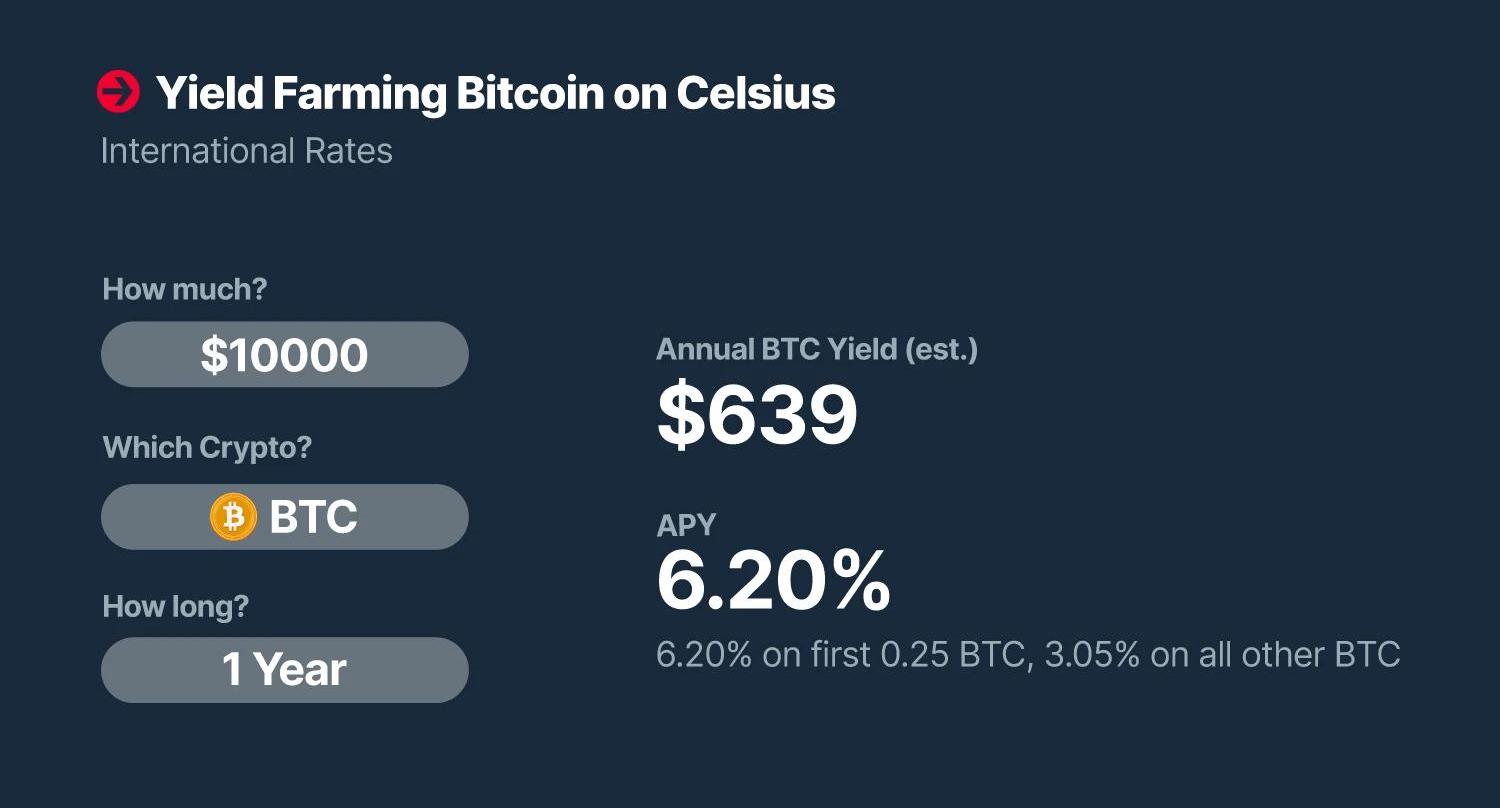Open the 1 Year duration selector
The width and height of the screenshot is (1500, 808).
(284, 670)
